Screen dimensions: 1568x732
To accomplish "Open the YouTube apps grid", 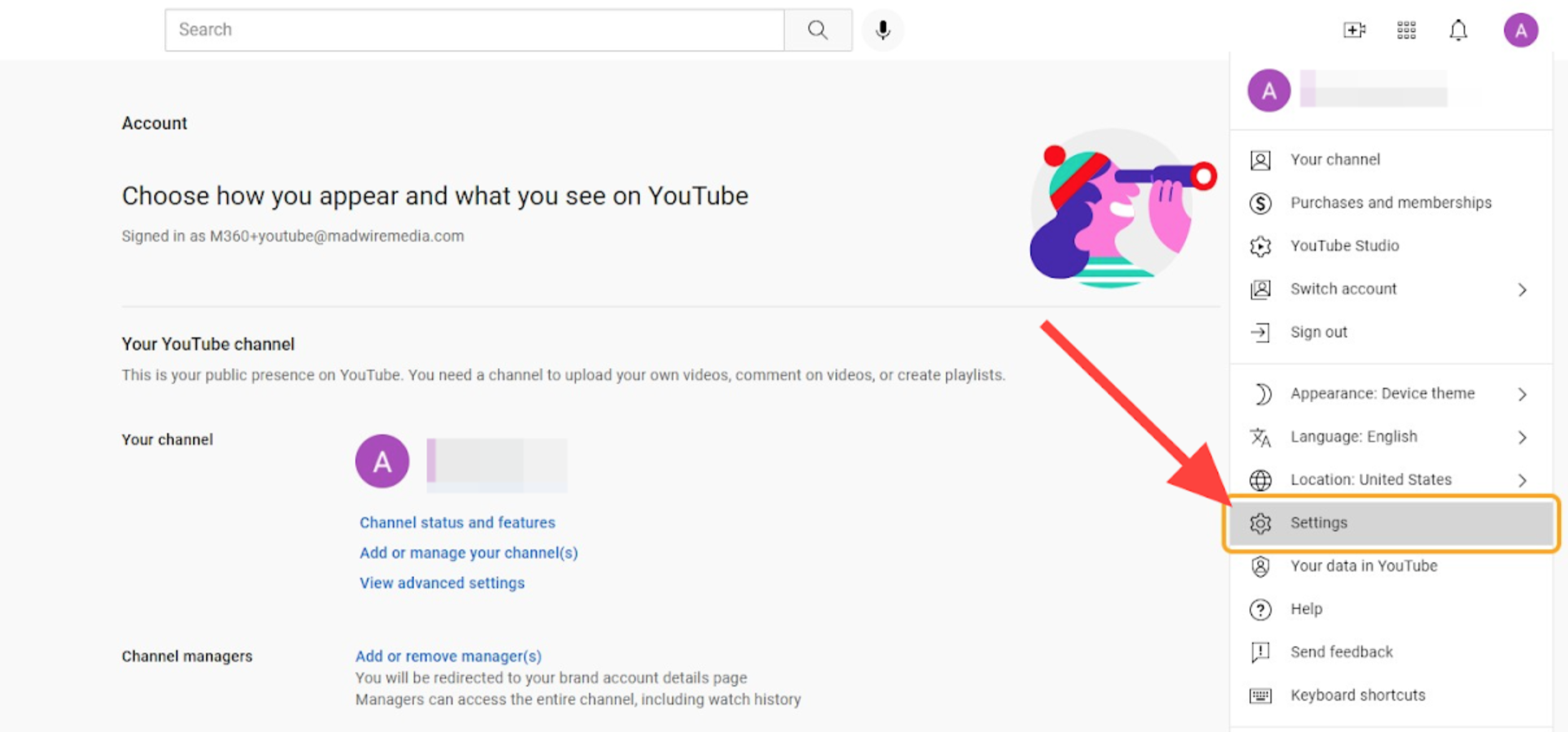I will coord(1406,29).
